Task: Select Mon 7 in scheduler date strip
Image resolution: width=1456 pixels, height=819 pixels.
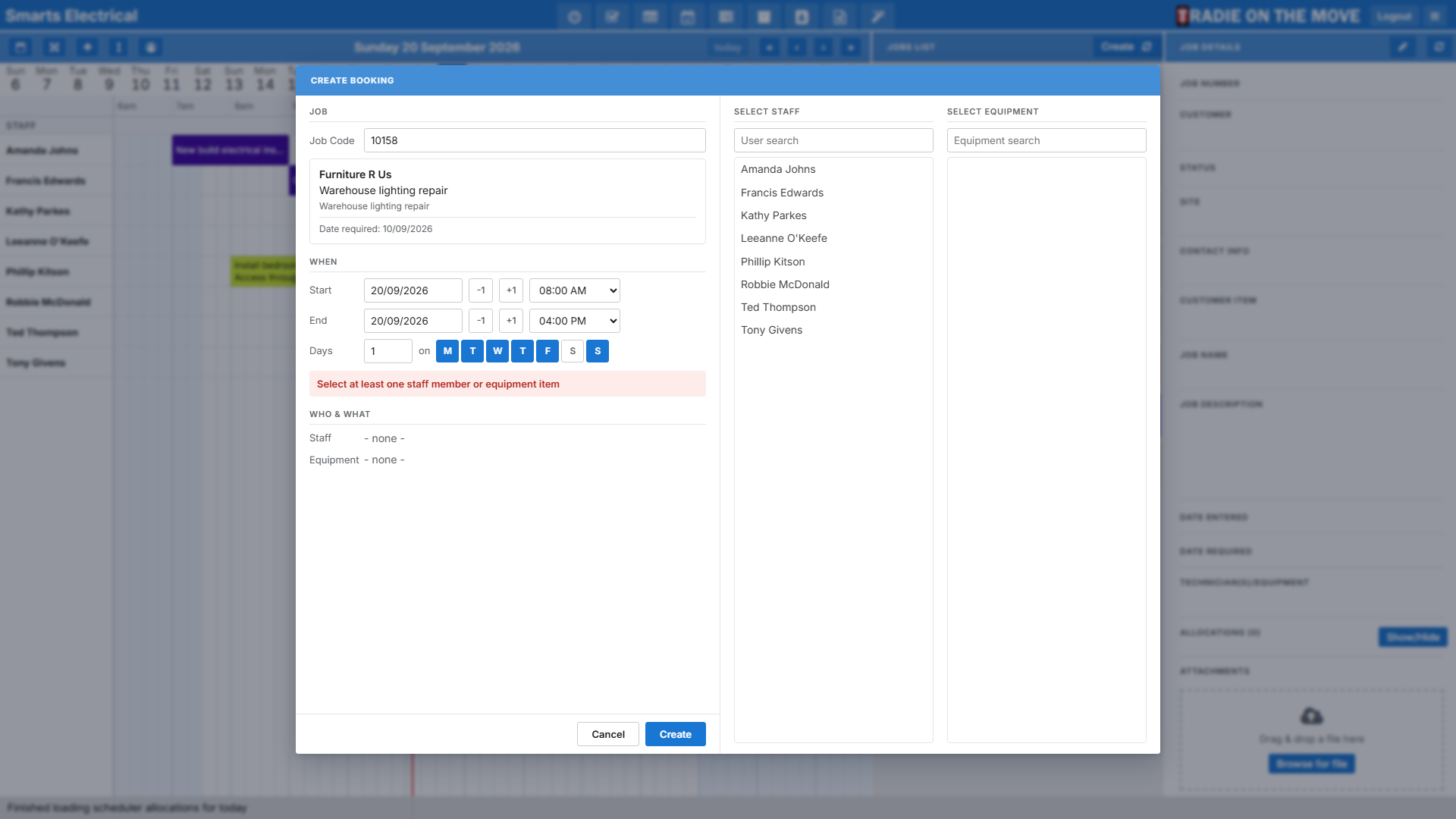Action: click(x=46, y=78)
